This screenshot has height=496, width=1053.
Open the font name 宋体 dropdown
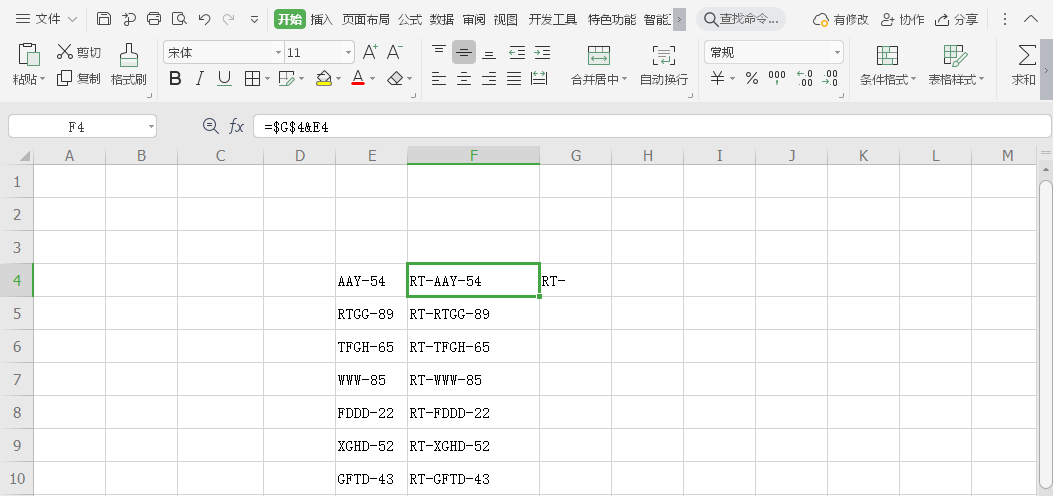pos(279,52)
